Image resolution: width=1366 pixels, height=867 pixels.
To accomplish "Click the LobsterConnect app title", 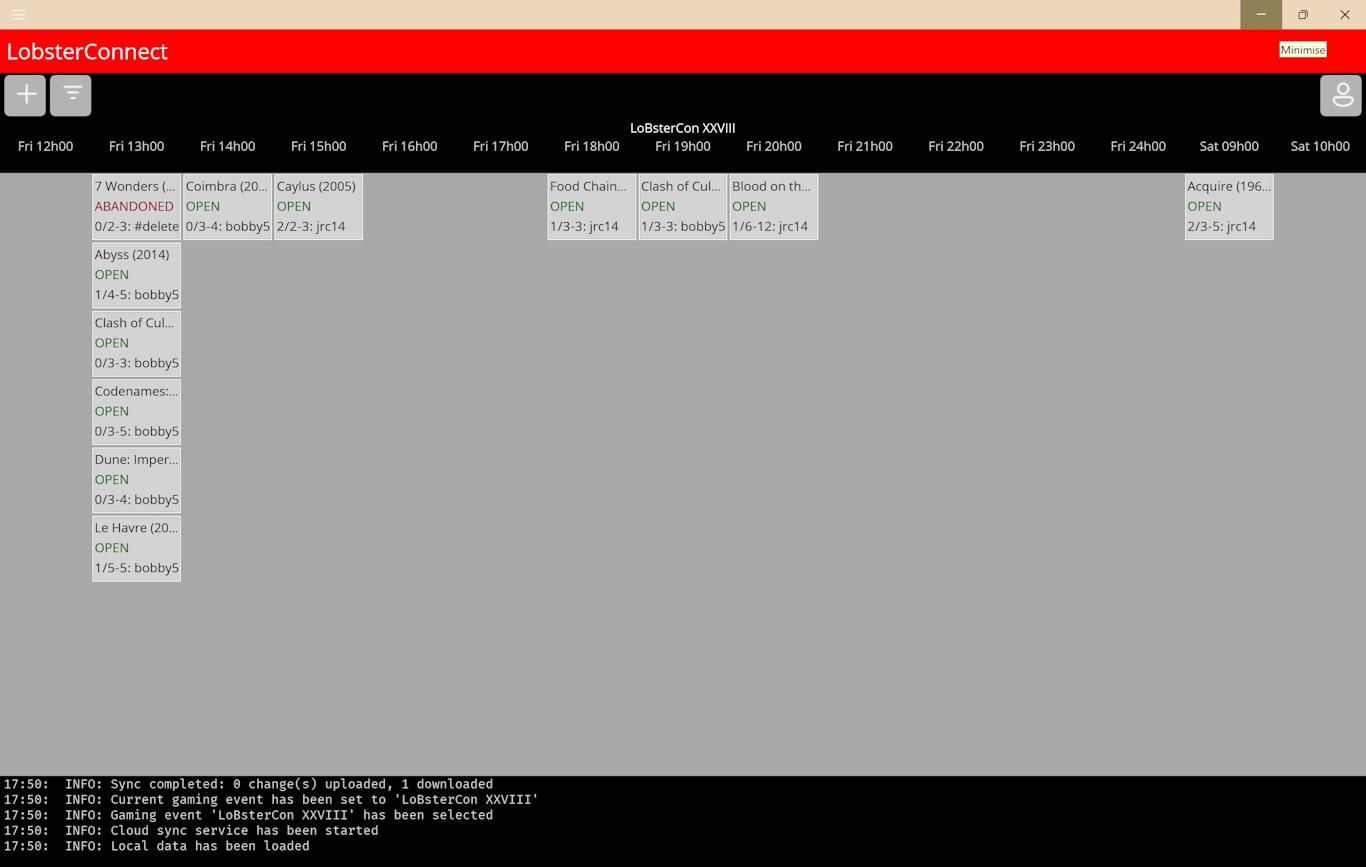I will (x=87, y=51).
